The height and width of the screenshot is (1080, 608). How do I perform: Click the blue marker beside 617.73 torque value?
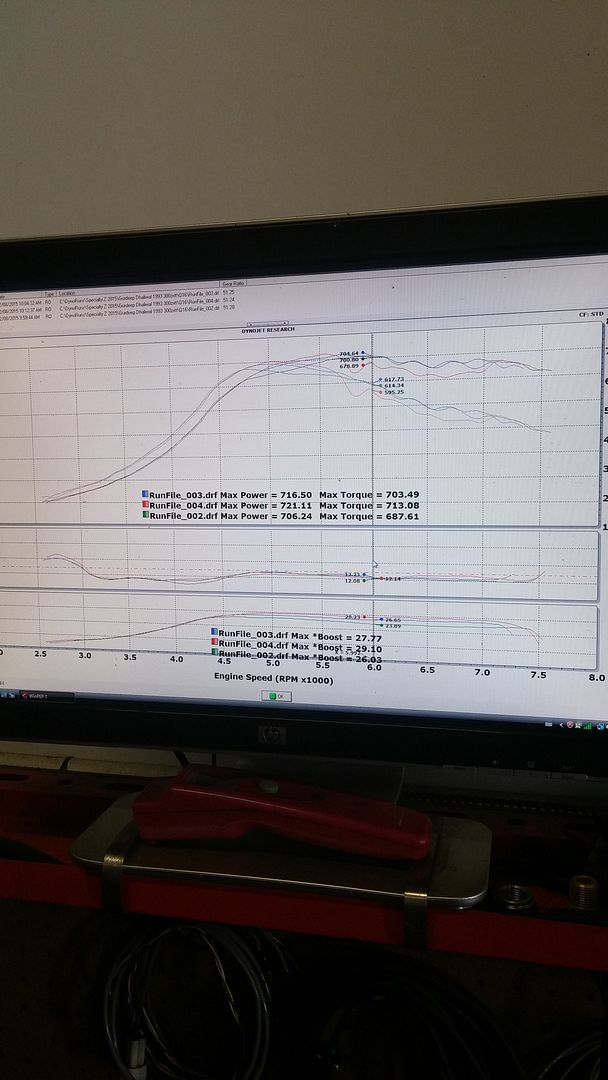tap(378, 380)
